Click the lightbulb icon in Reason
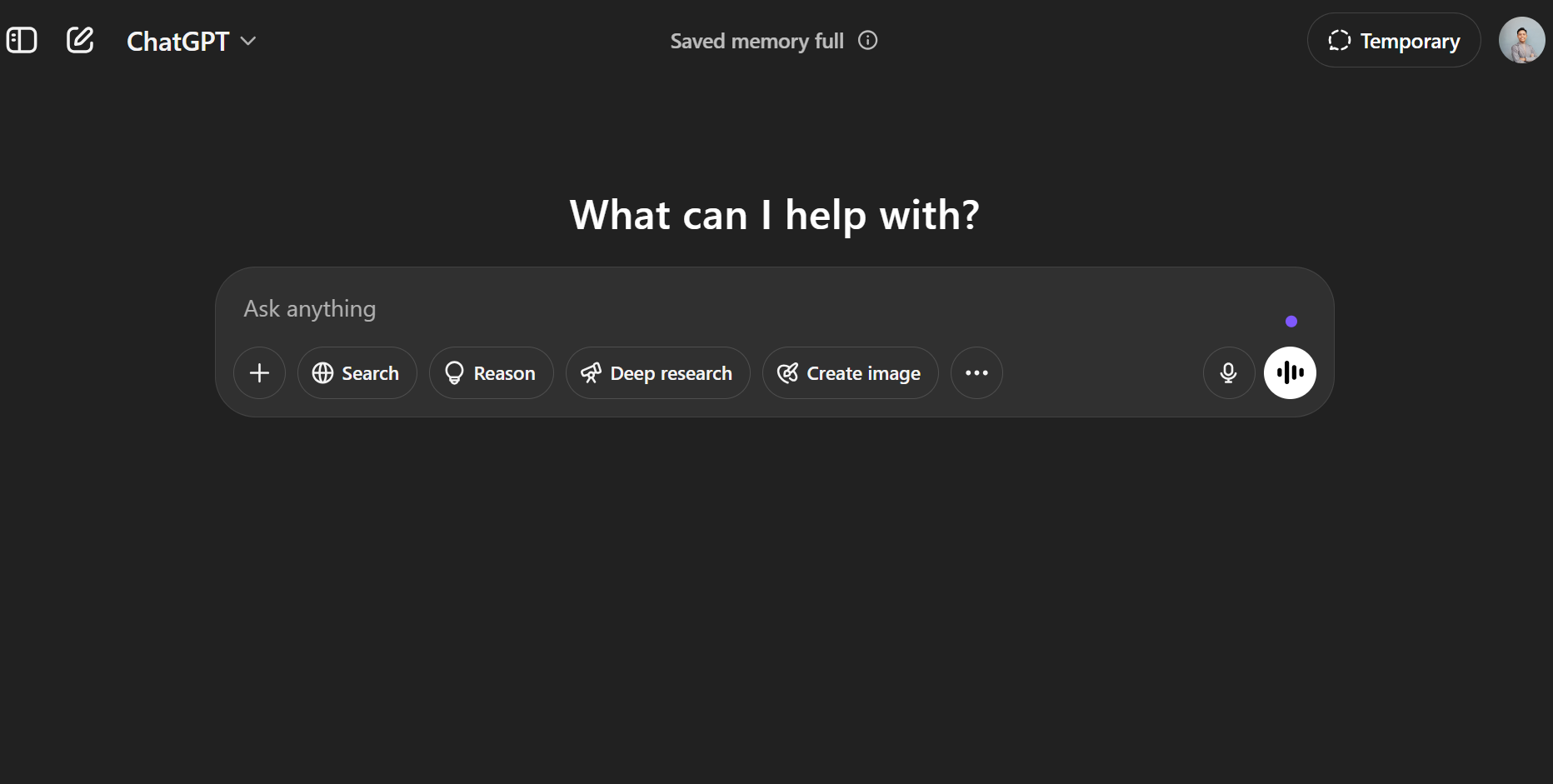The height and width of the screenshot is (784, 1553). point(454,372)
